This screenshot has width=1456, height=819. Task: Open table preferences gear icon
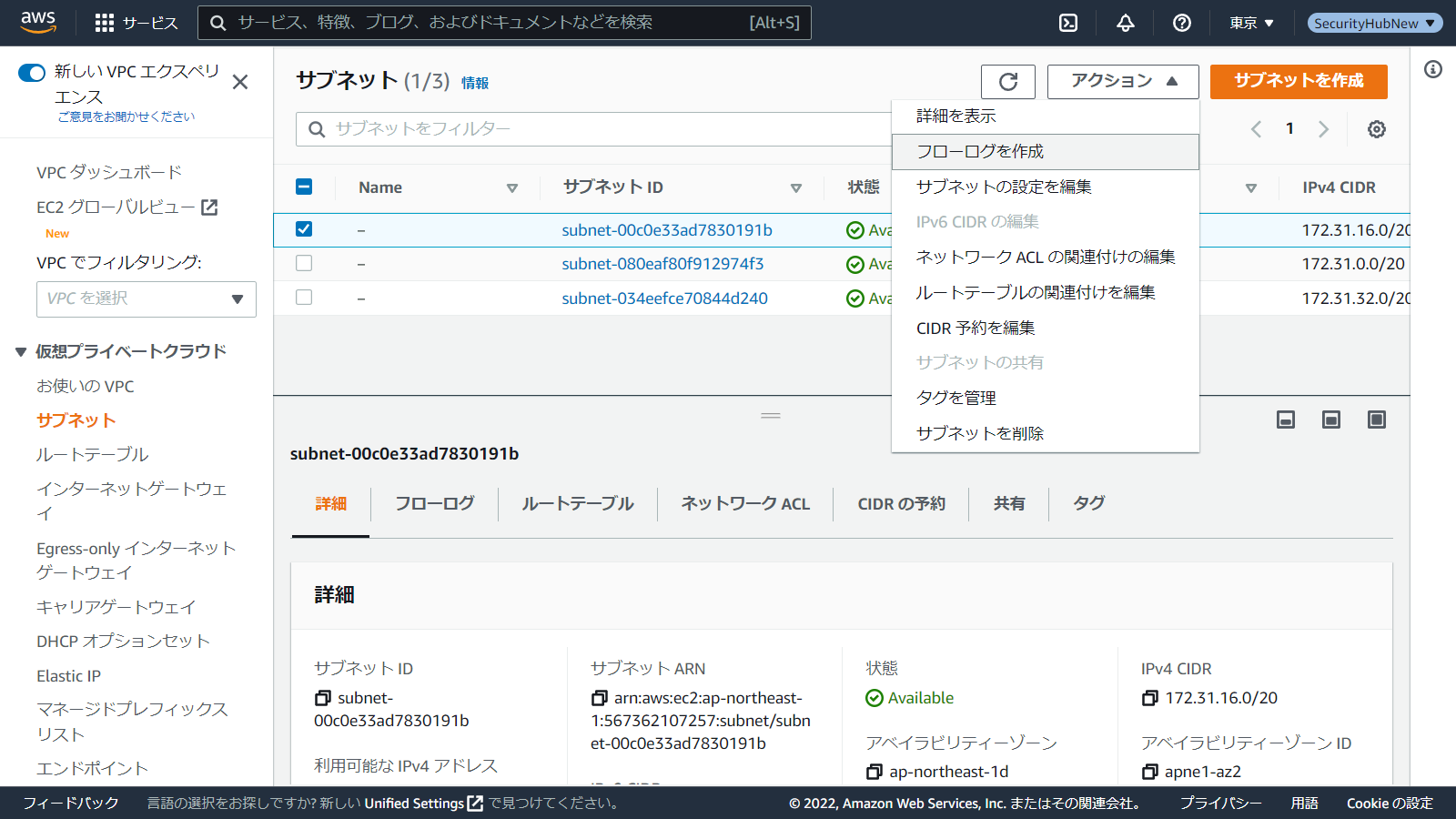pos(1376,129)
